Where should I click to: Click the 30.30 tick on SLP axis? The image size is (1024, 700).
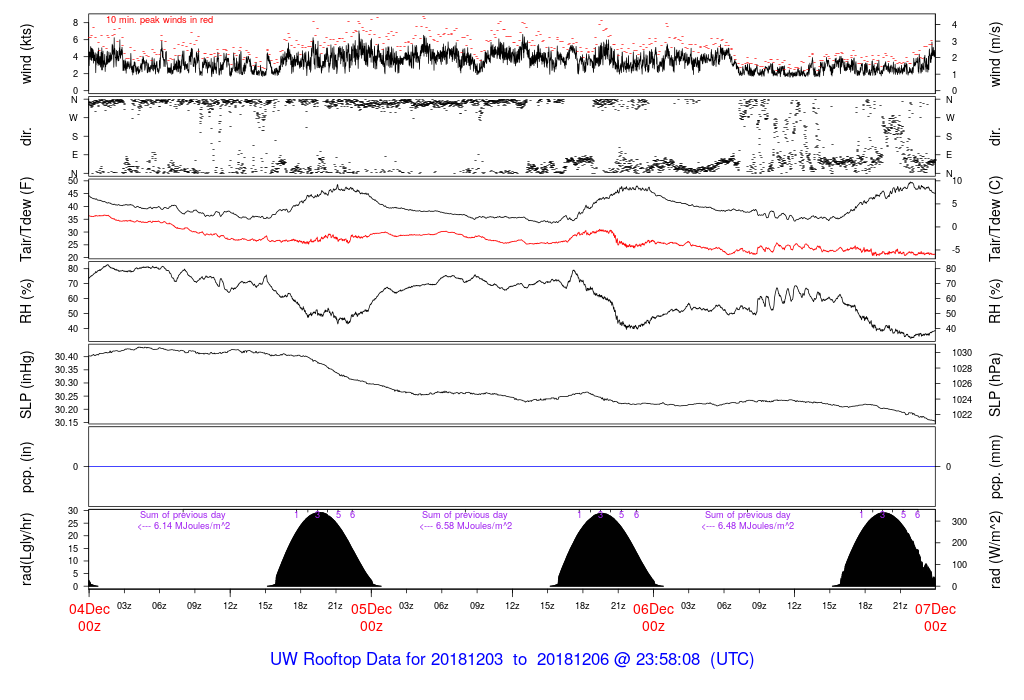66,383
